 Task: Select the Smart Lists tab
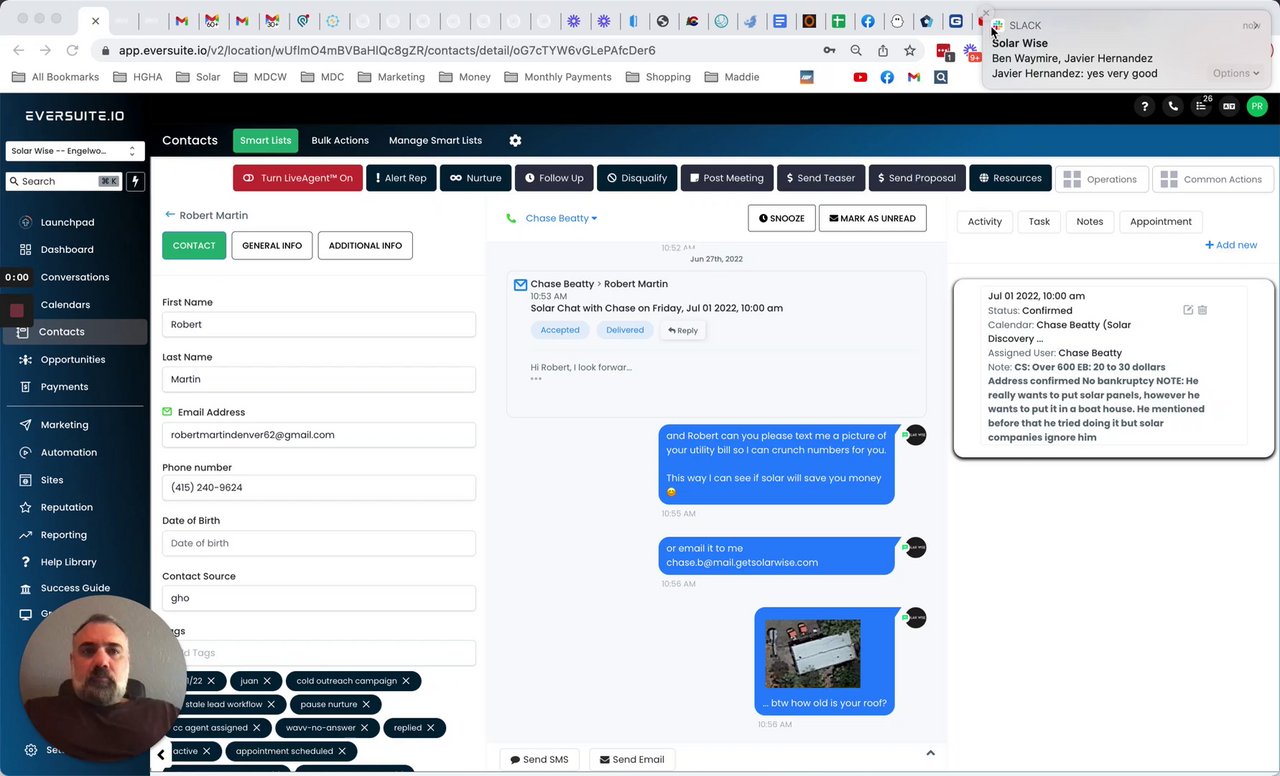click(x=265, y=141)
